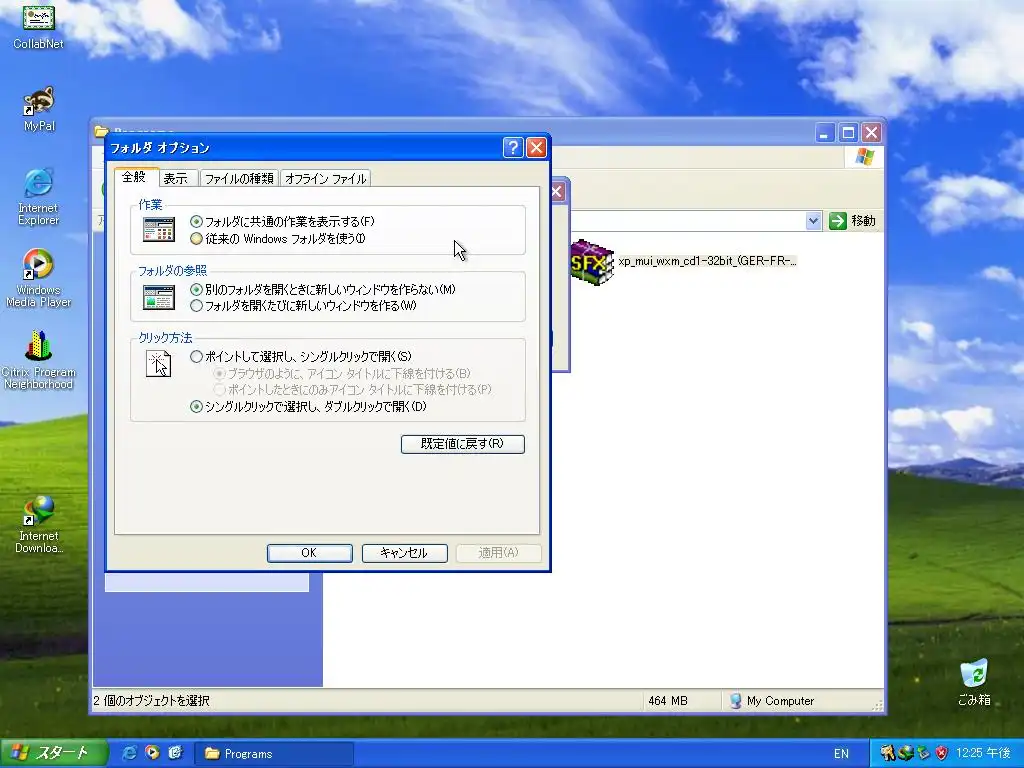Click the EN language indicator
The width and height of the screenshot is (1024, 768).
(x=841, y=754)
